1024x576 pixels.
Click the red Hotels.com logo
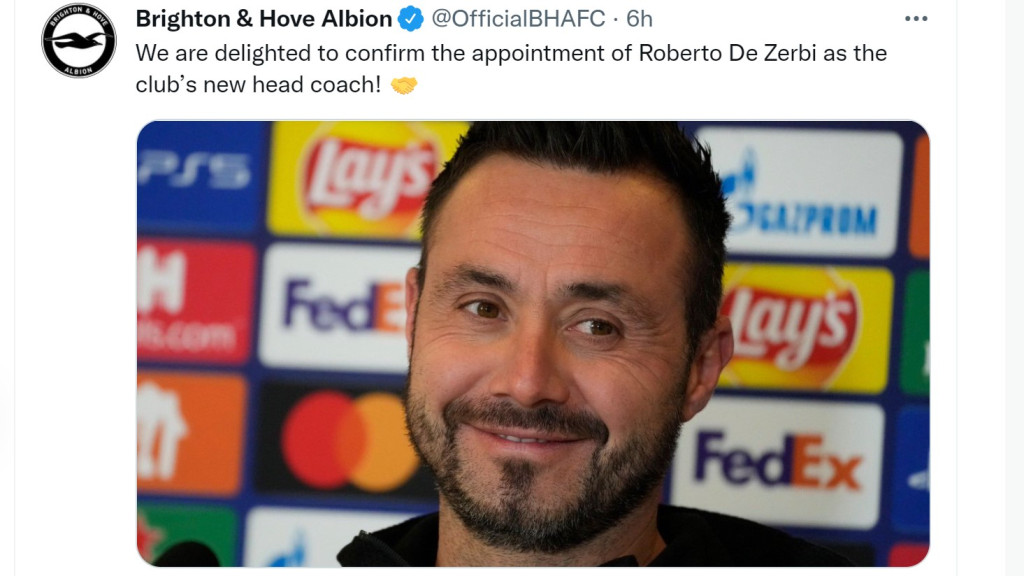click(195, 302)
